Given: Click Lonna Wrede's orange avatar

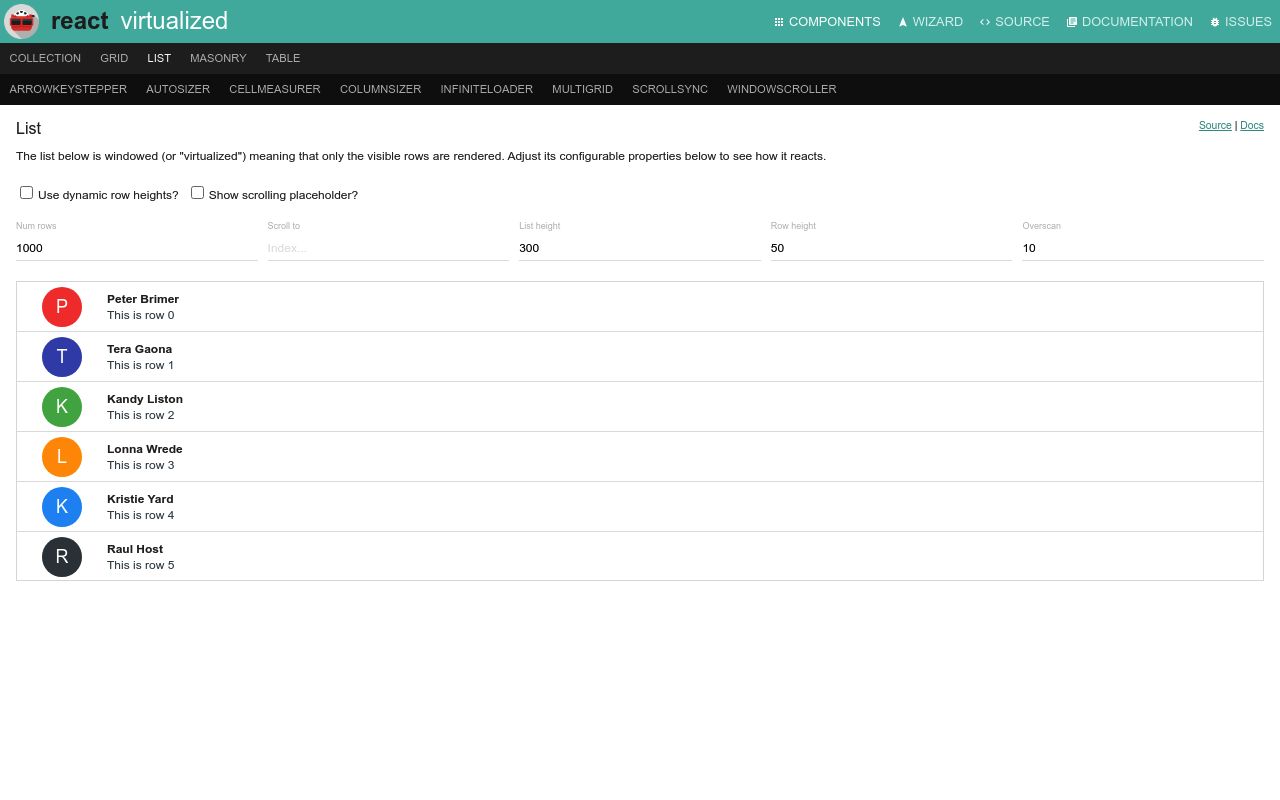Looking at the screenshot, I should pyautogui.click(x=62, y=457).
